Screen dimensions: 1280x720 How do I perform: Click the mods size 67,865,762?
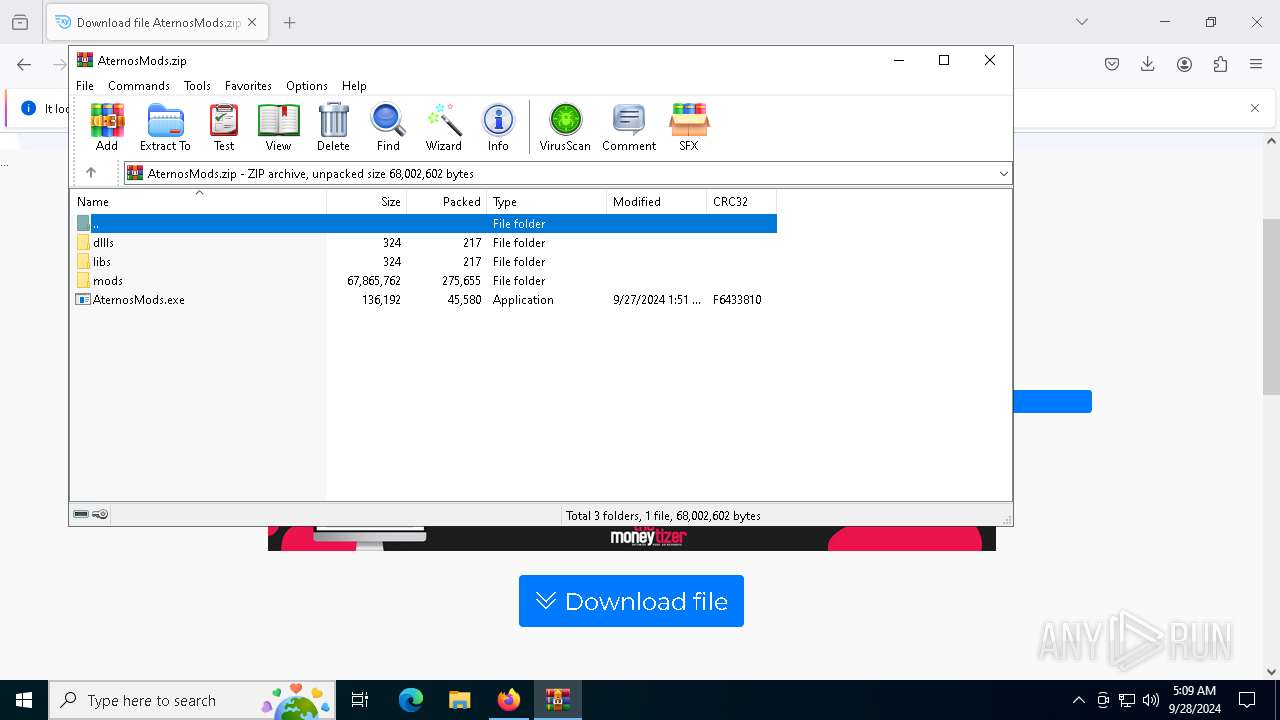click(374, 281)
